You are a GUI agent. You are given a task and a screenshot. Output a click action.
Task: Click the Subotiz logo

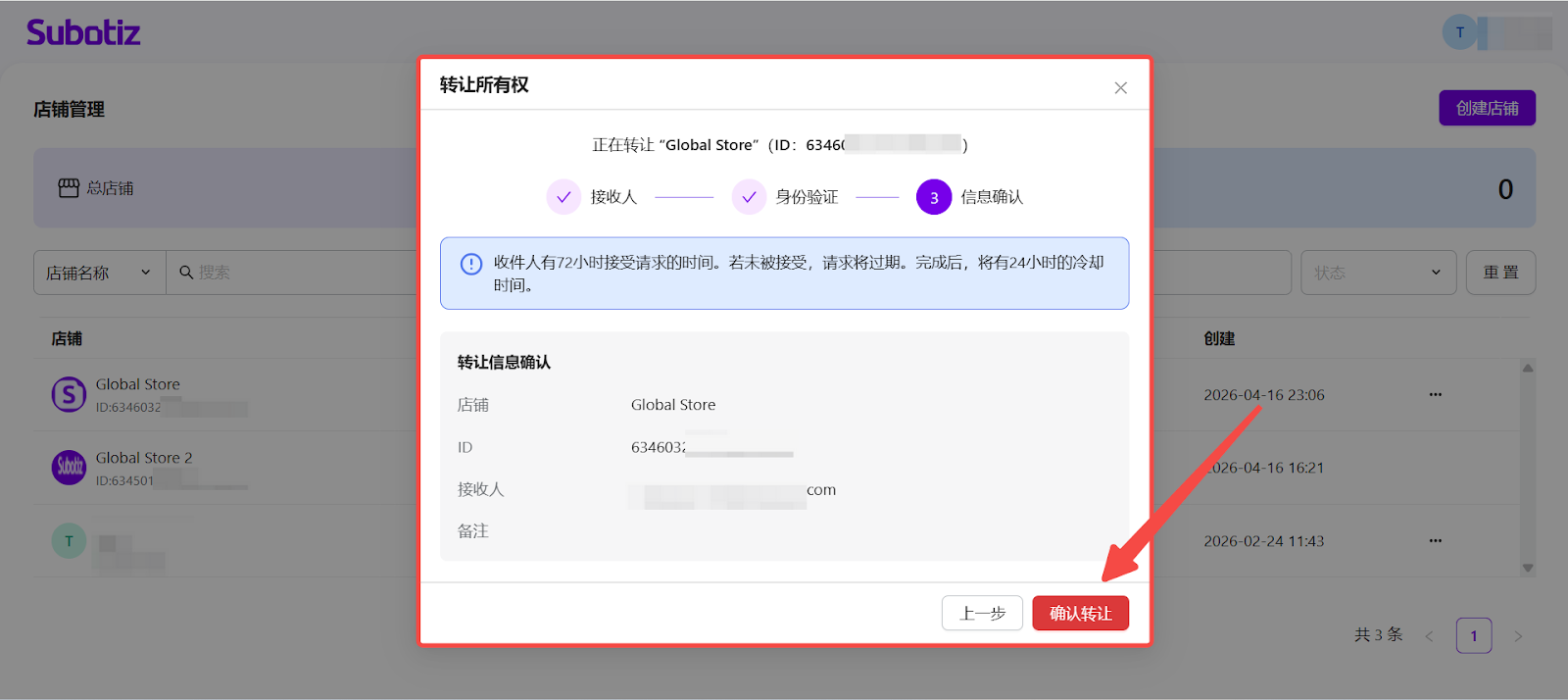click(x=83, y=32)
